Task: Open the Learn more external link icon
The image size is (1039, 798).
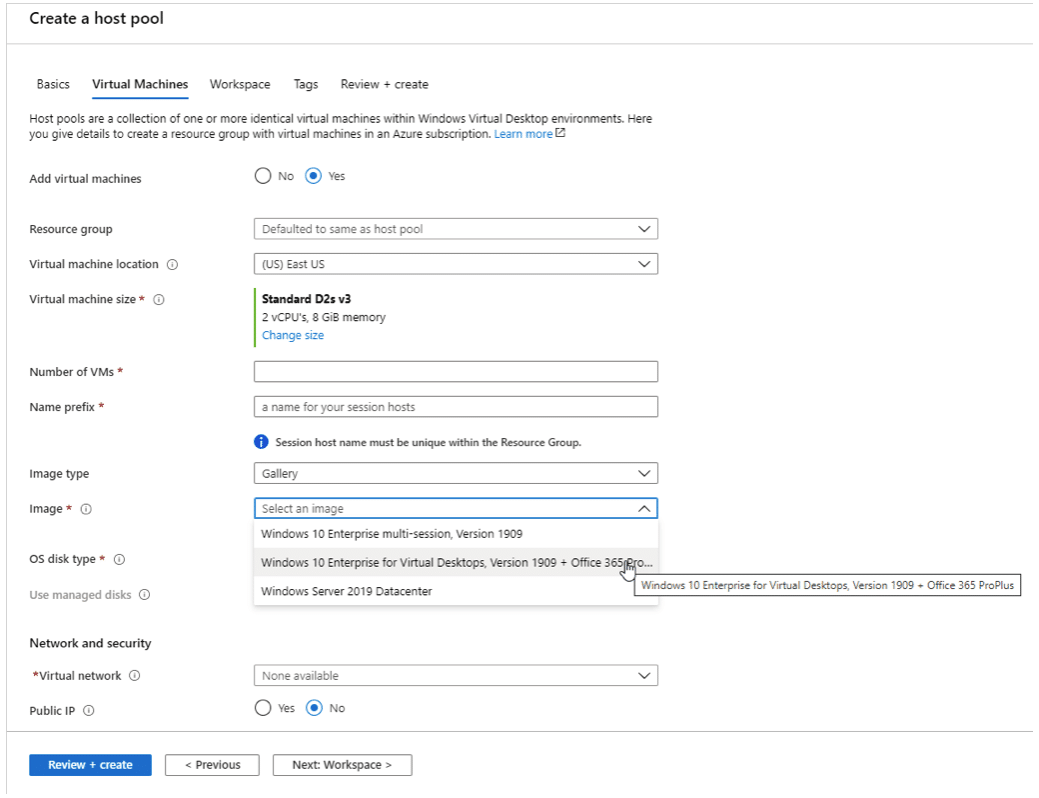Action: pyautogui.click(x=561, y=133)
